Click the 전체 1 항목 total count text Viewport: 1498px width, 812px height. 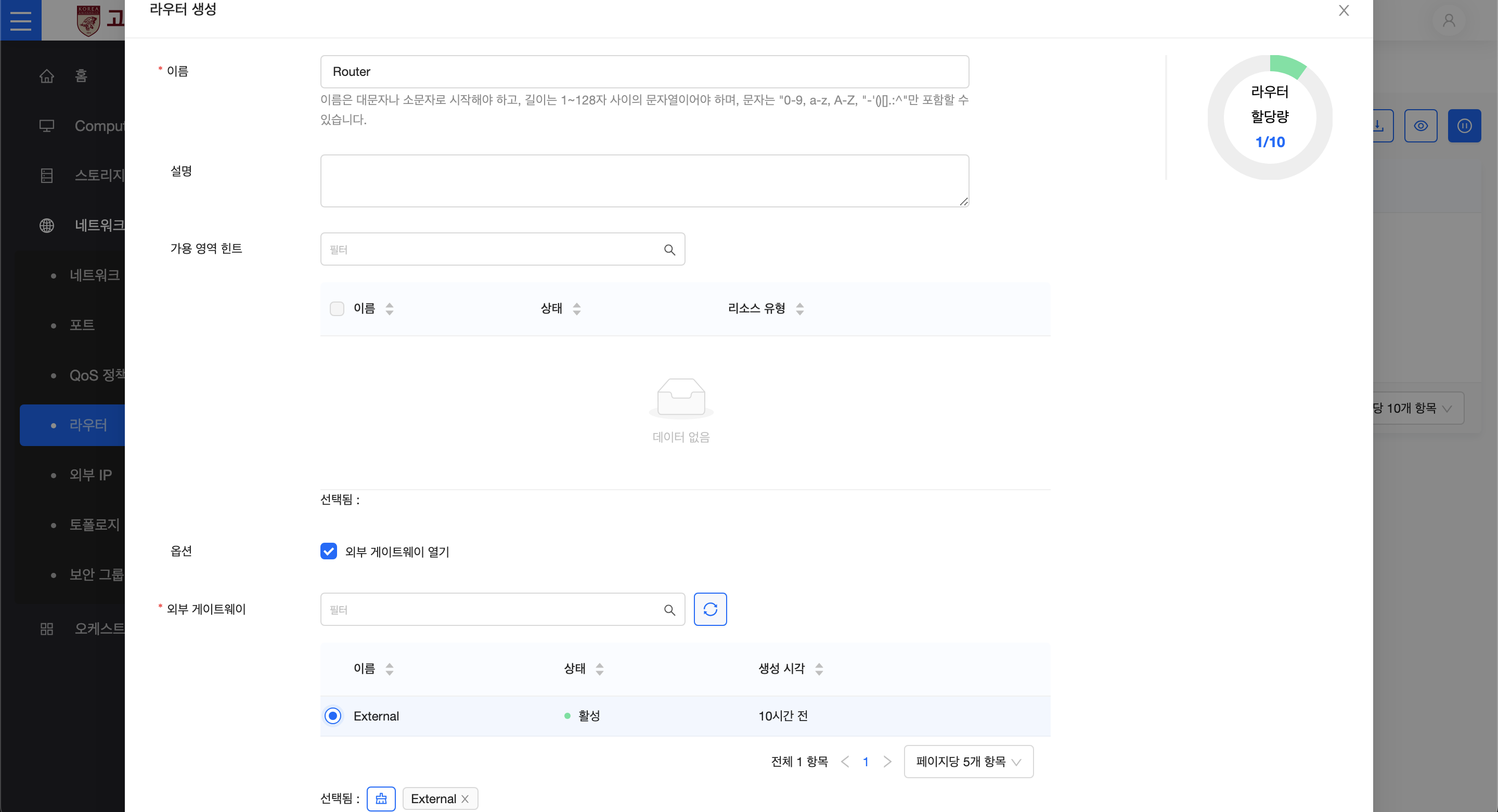tap(799, 762)
